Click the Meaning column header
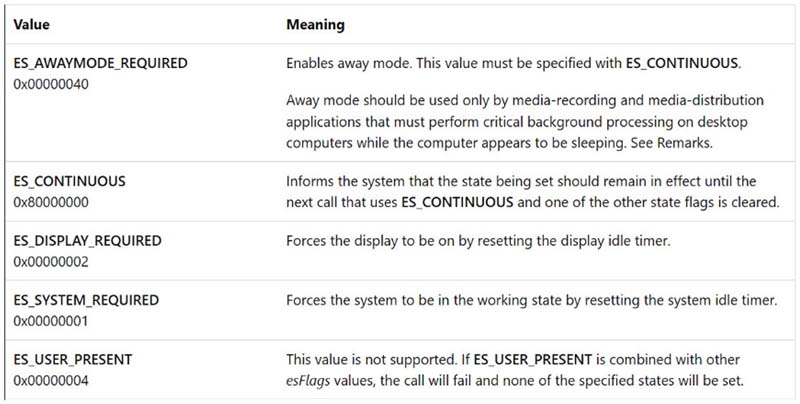 coord(314,22)
